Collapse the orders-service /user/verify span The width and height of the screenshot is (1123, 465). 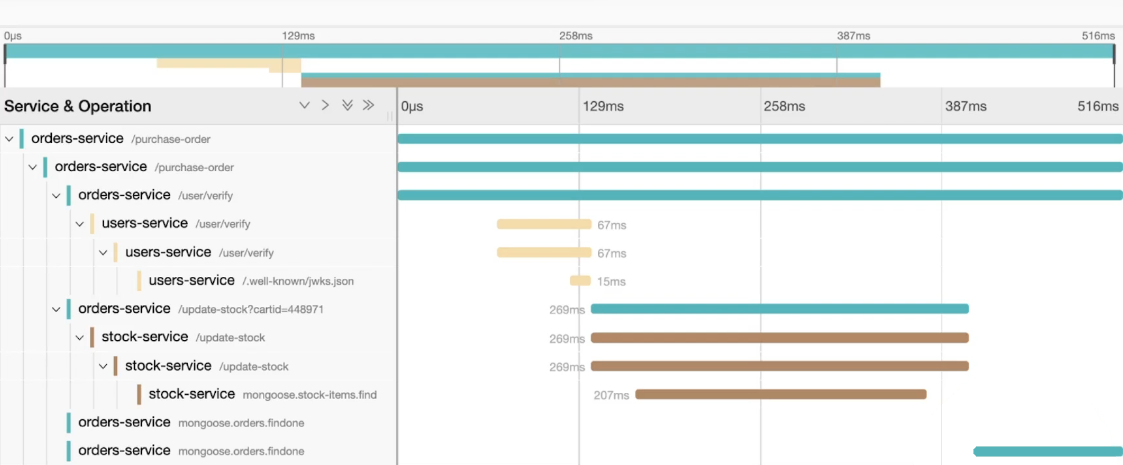pos(57,195)
